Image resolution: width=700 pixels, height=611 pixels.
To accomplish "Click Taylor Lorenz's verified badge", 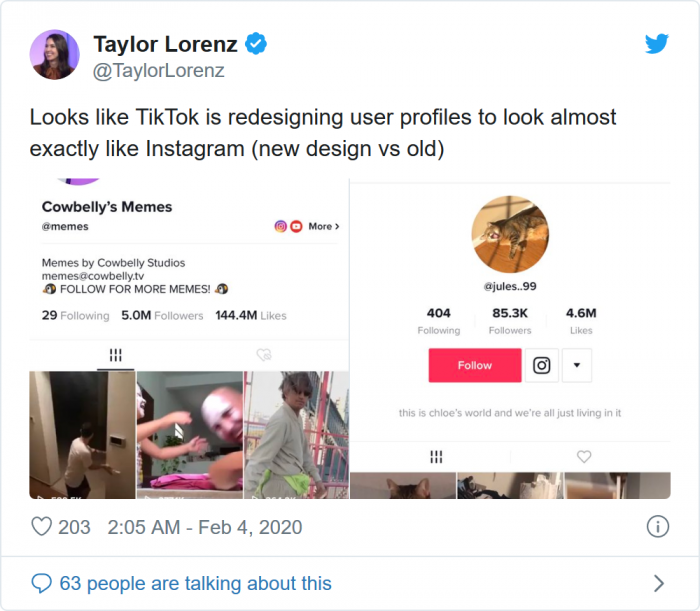I will point(257,44).
